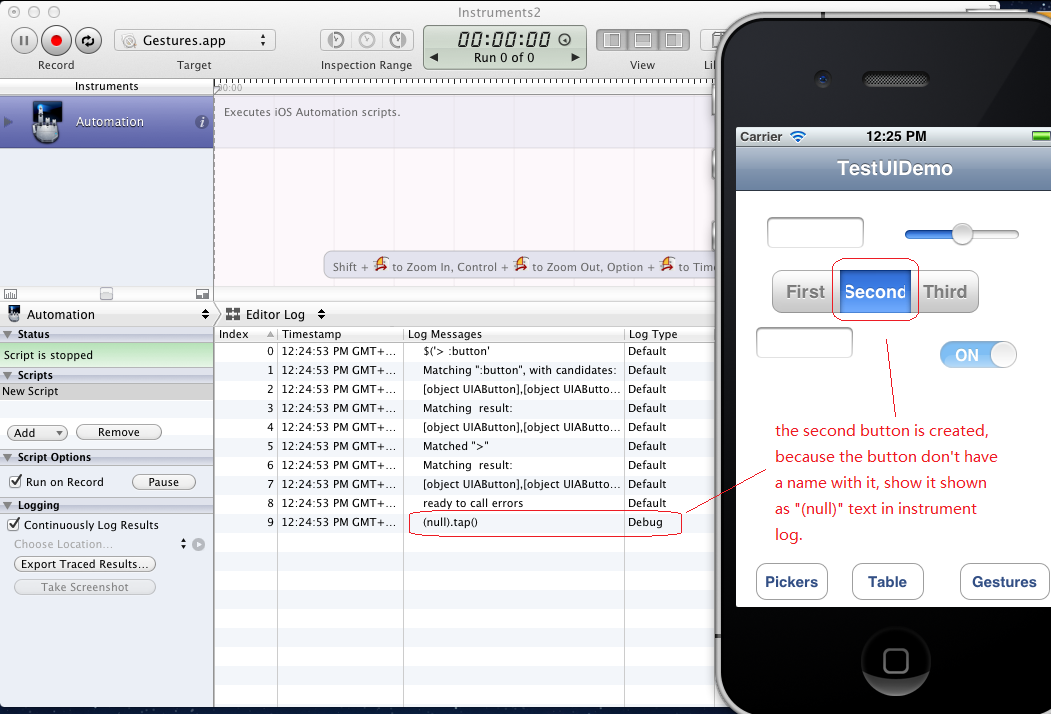Screen dimensions: 1051x714
Task: Click the Pause button in Script Options
Action: point(164,482)
